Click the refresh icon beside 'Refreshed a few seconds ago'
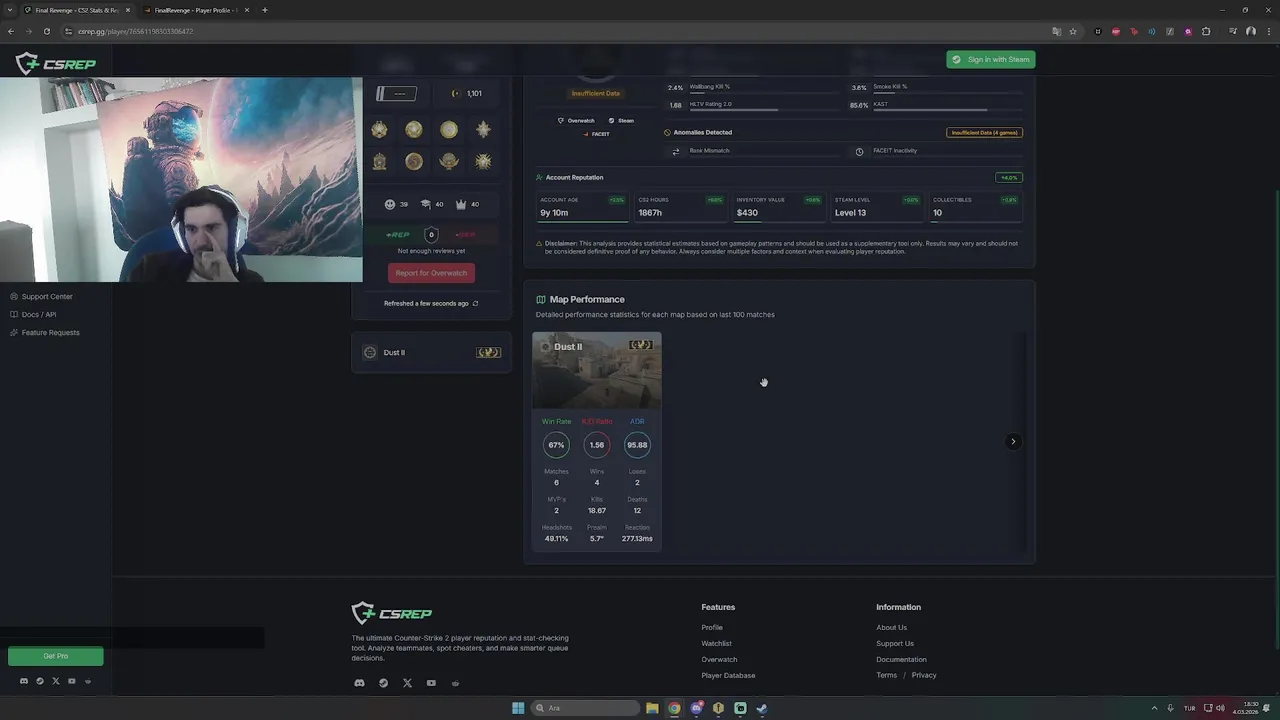The height and width of the screenshot is (720, 1280). 475,303
